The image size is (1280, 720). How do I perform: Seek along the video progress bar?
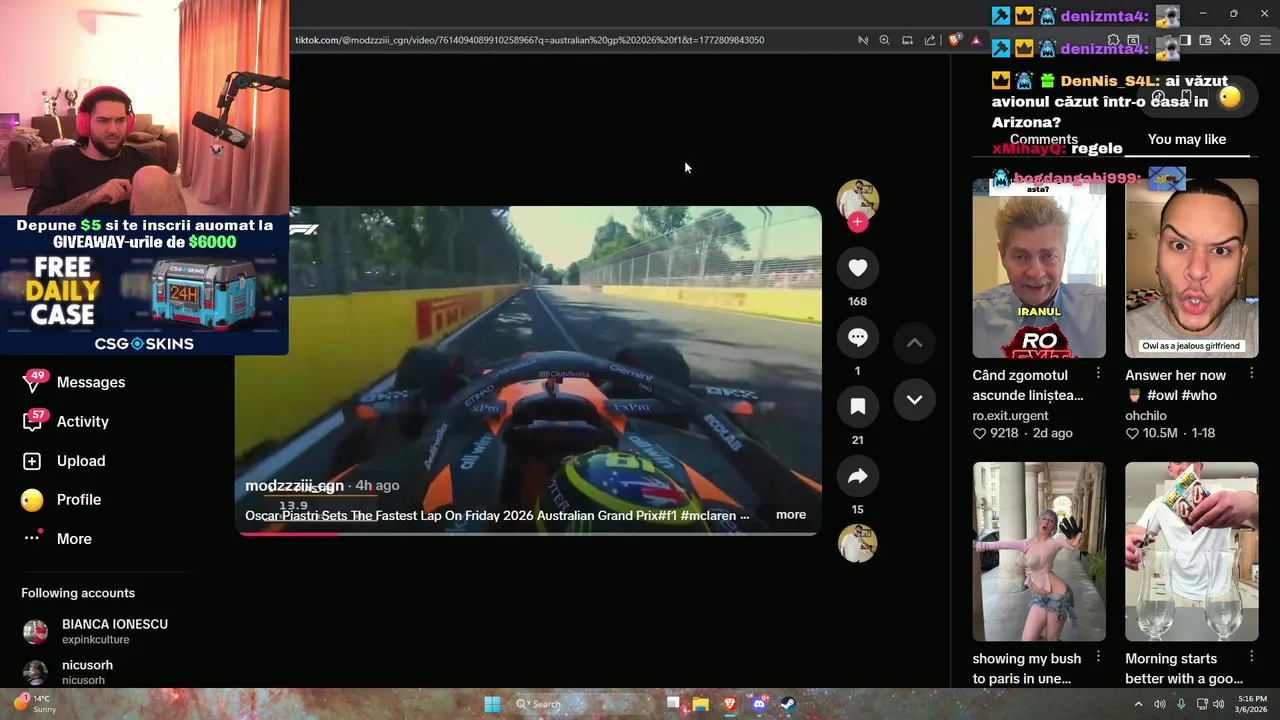[528, 533]
